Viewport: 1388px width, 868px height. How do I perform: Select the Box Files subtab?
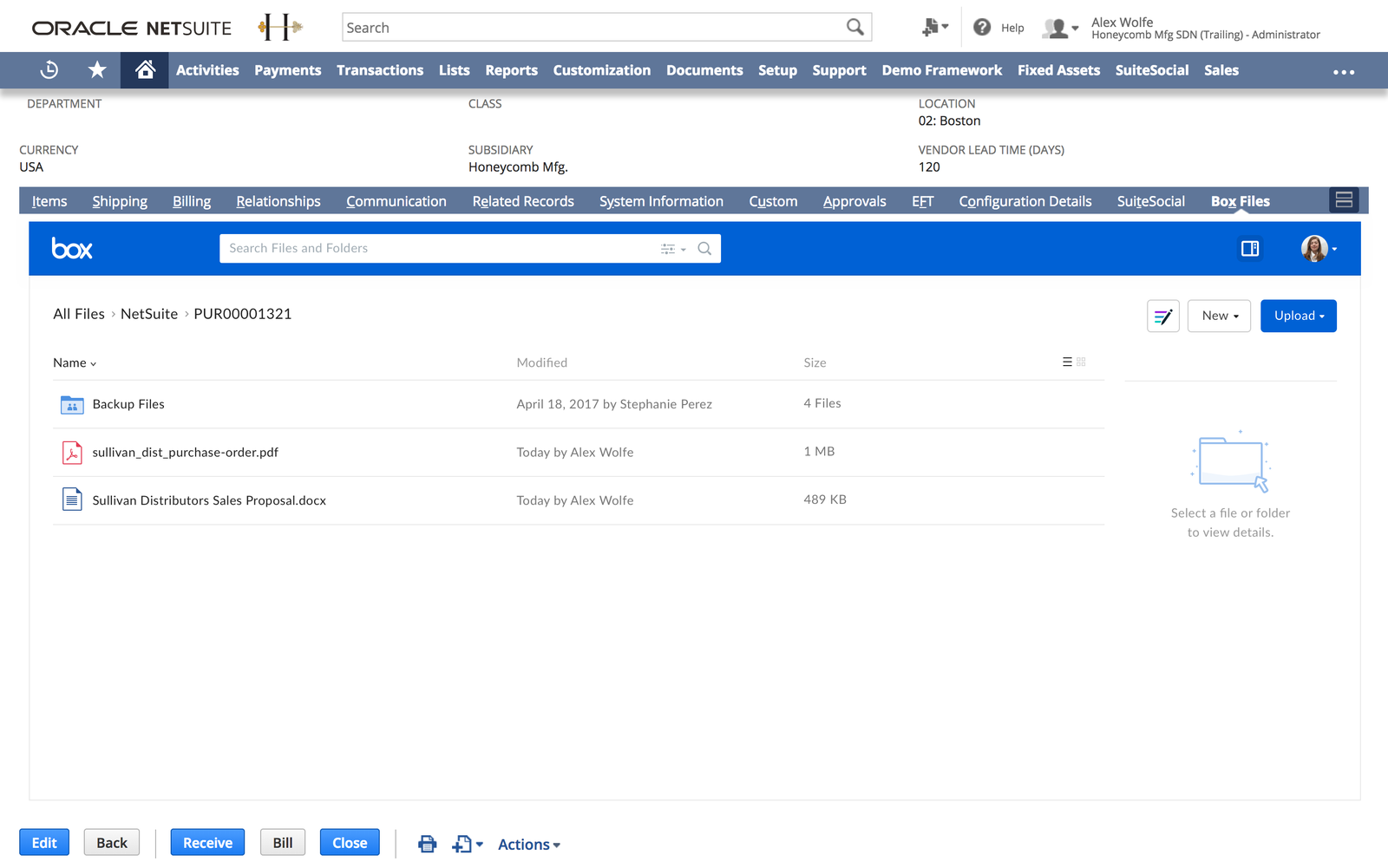[1241, 201]
